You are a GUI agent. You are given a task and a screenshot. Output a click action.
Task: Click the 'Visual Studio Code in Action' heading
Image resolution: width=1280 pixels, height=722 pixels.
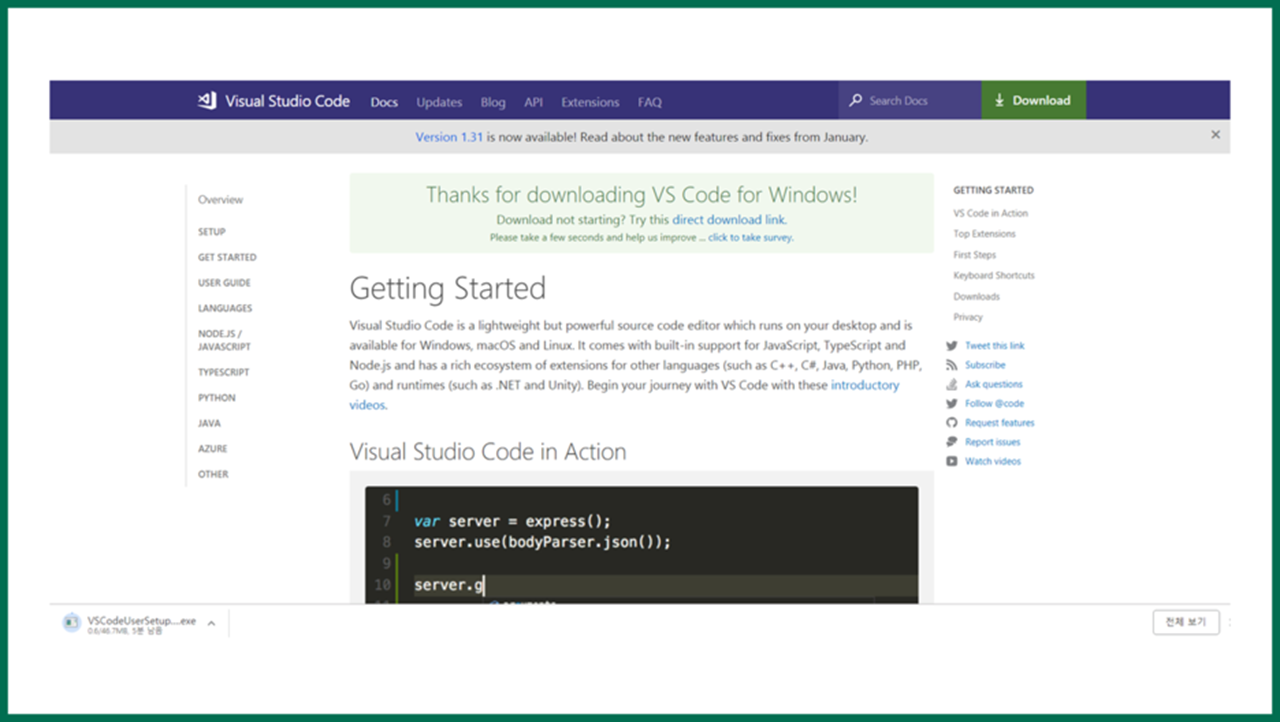[x=488, y=452]
